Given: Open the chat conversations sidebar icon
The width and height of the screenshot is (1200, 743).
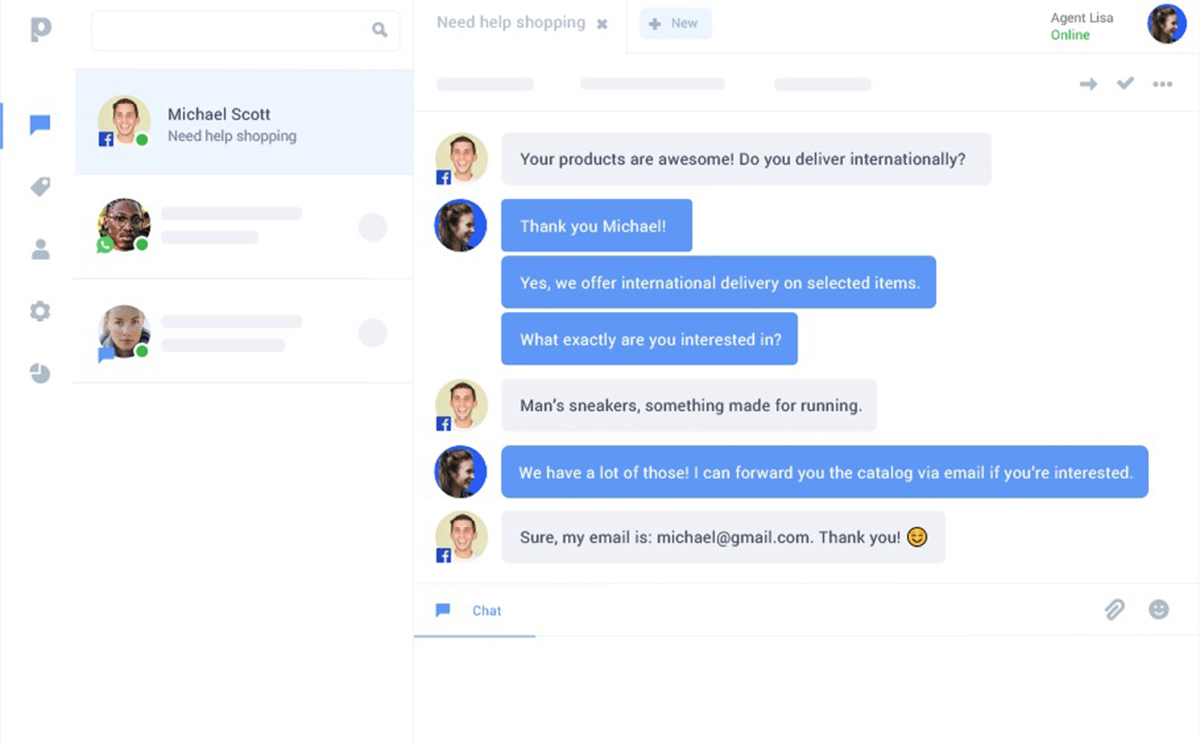Looking at the screenshot, I should [40, 125].
